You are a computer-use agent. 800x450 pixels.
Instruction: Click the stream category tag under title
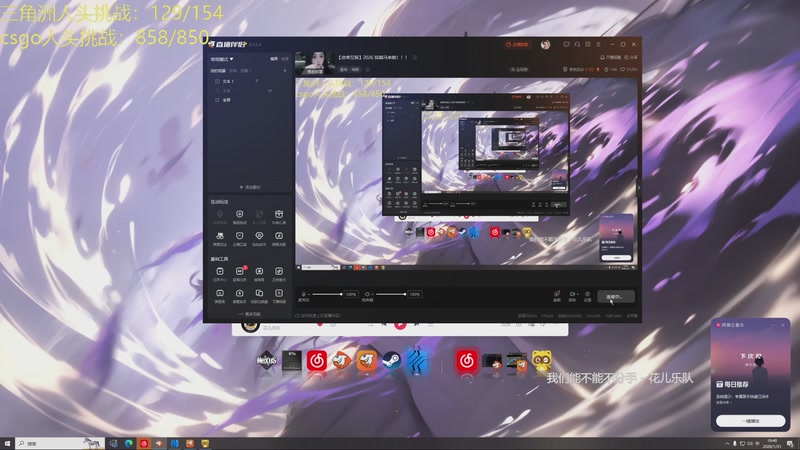coord(350,69)
